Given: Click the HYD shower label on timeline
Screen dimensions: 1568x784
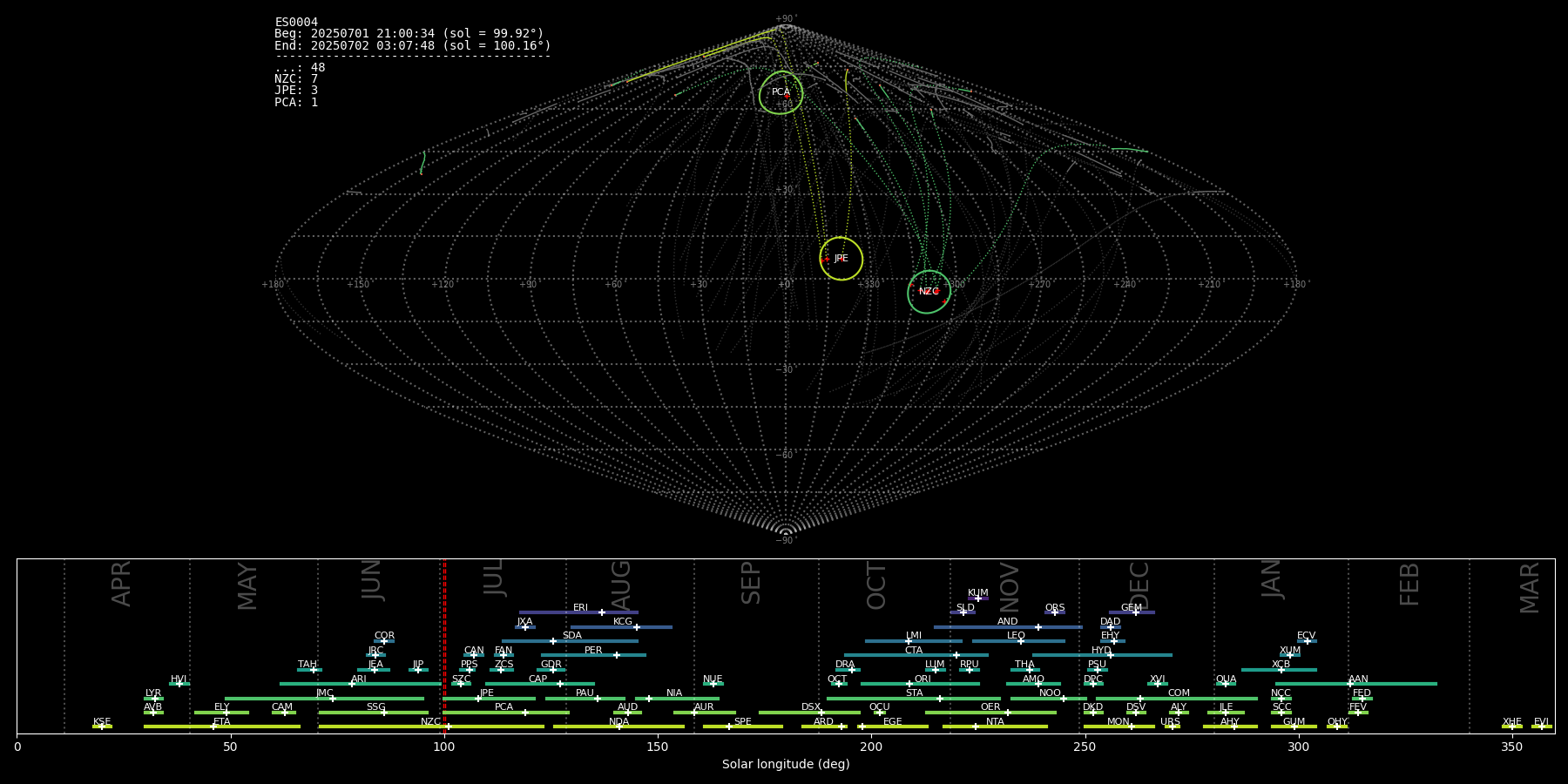Looking at the screenshot, I should click(1102, 651).
